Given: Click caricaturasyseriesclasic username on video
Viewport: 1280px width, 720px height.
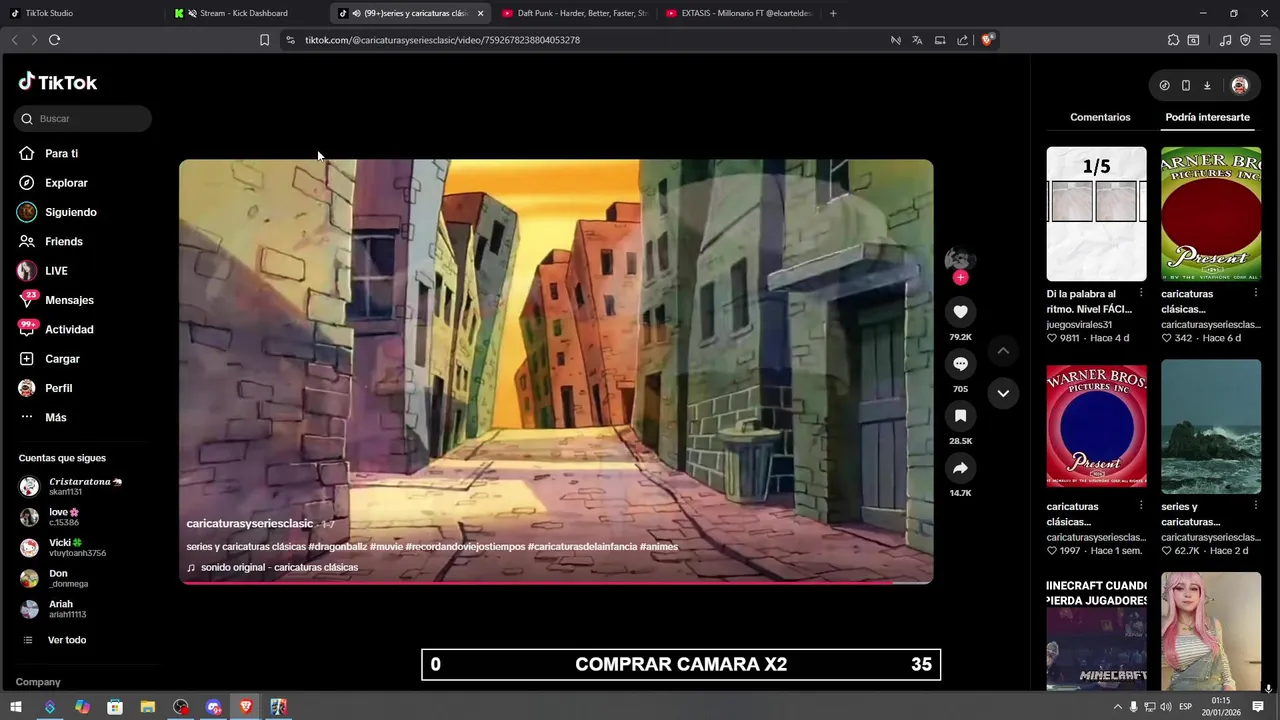Looking at the screenshot, I should (250, 524).
